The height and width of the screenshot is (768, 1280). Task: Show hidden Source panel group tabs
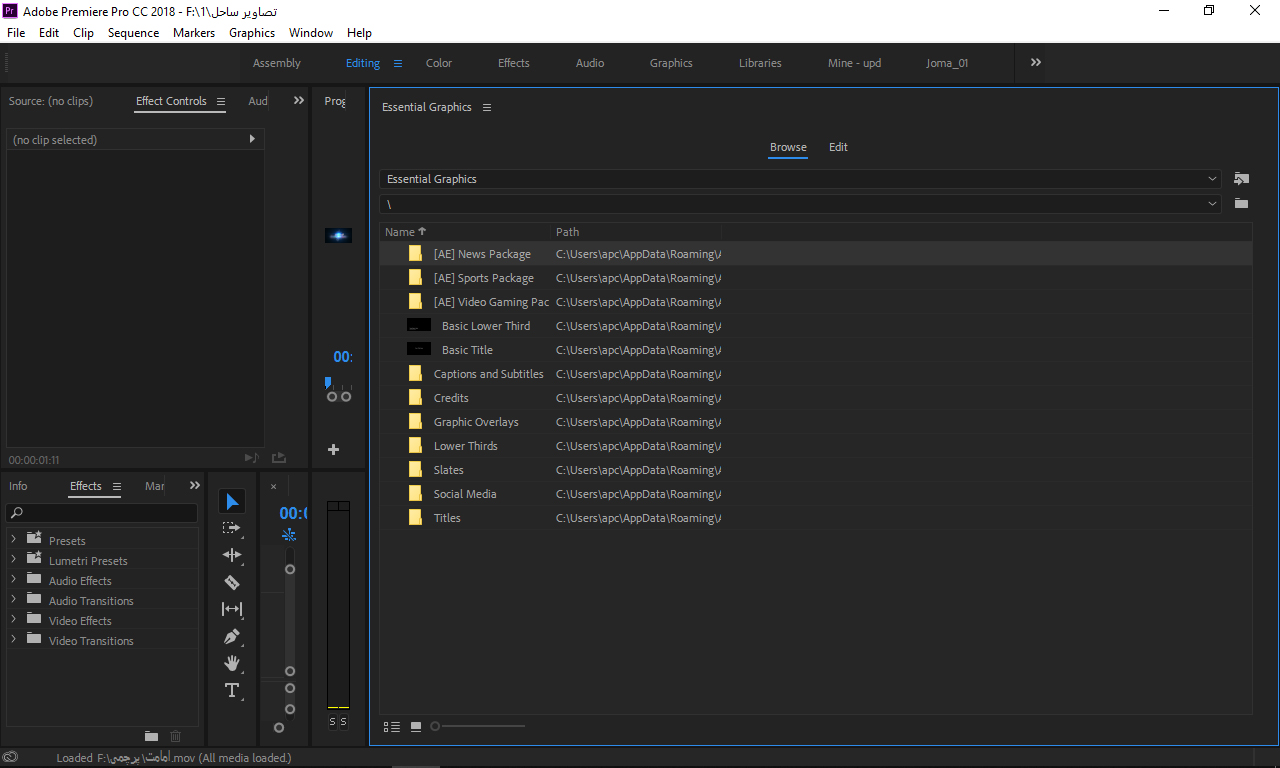(298, 100)
